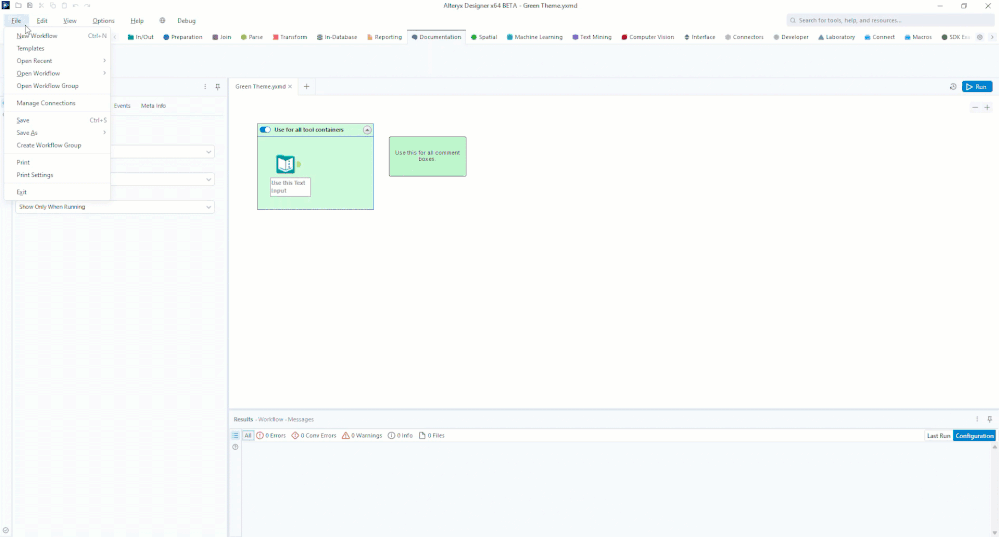Zoom out the canvas with minus button
Screen dimensions: 999x537
[x=975, y=108]
